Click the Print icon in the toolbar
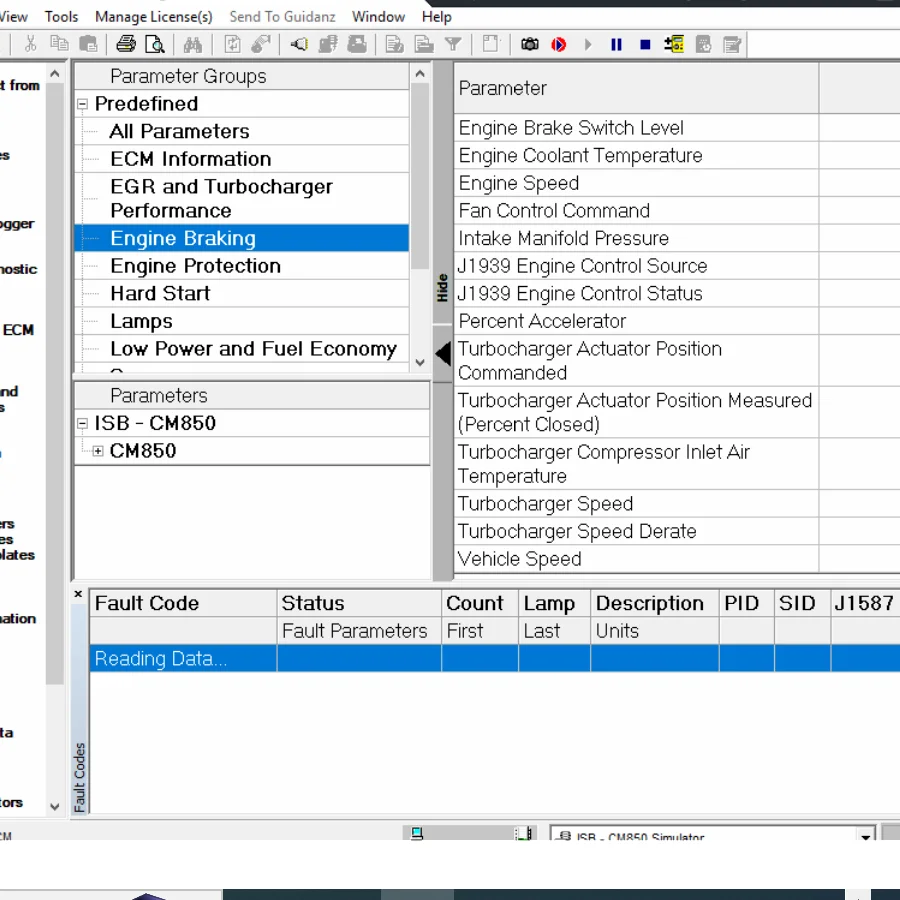 [125, 44]
